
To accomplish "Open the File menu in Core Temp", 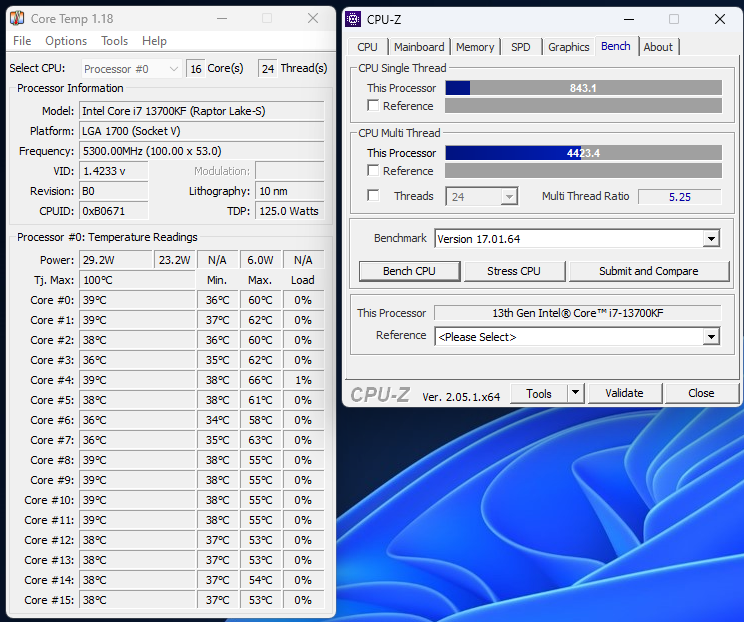I will (x=22, y=41).
